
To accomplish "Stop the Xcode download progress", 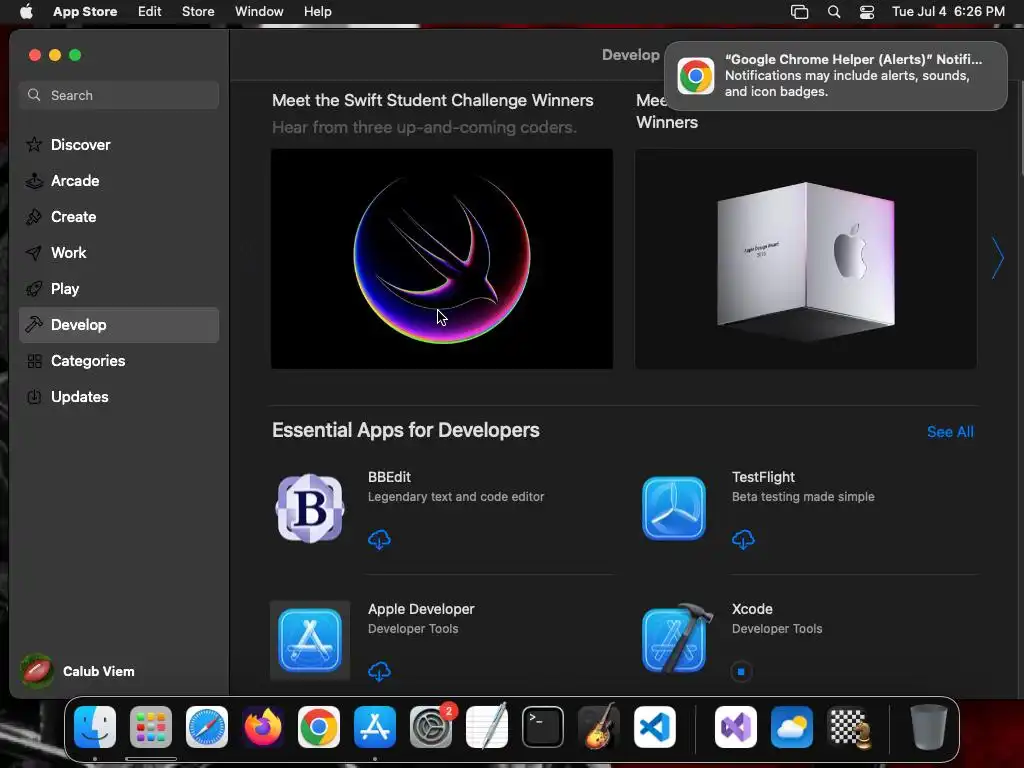I will point(741,671).
